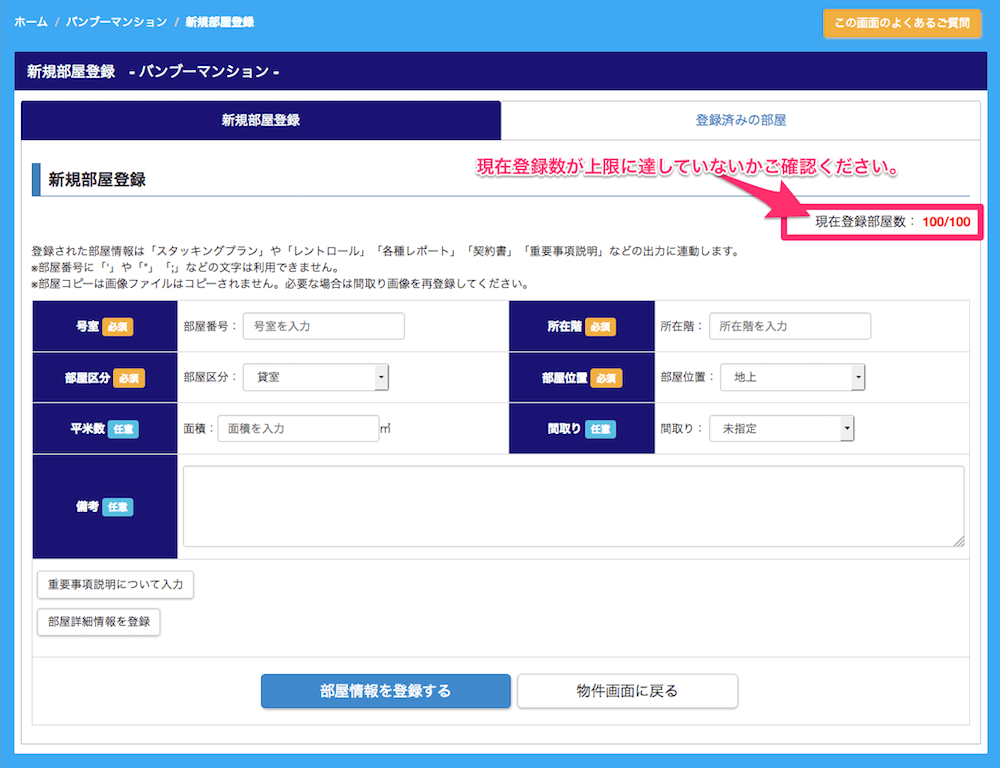This screenshot has height=768, width=1000.
Task: Click the 必須 badge next to 号室
Action: (x=117, y=327)
